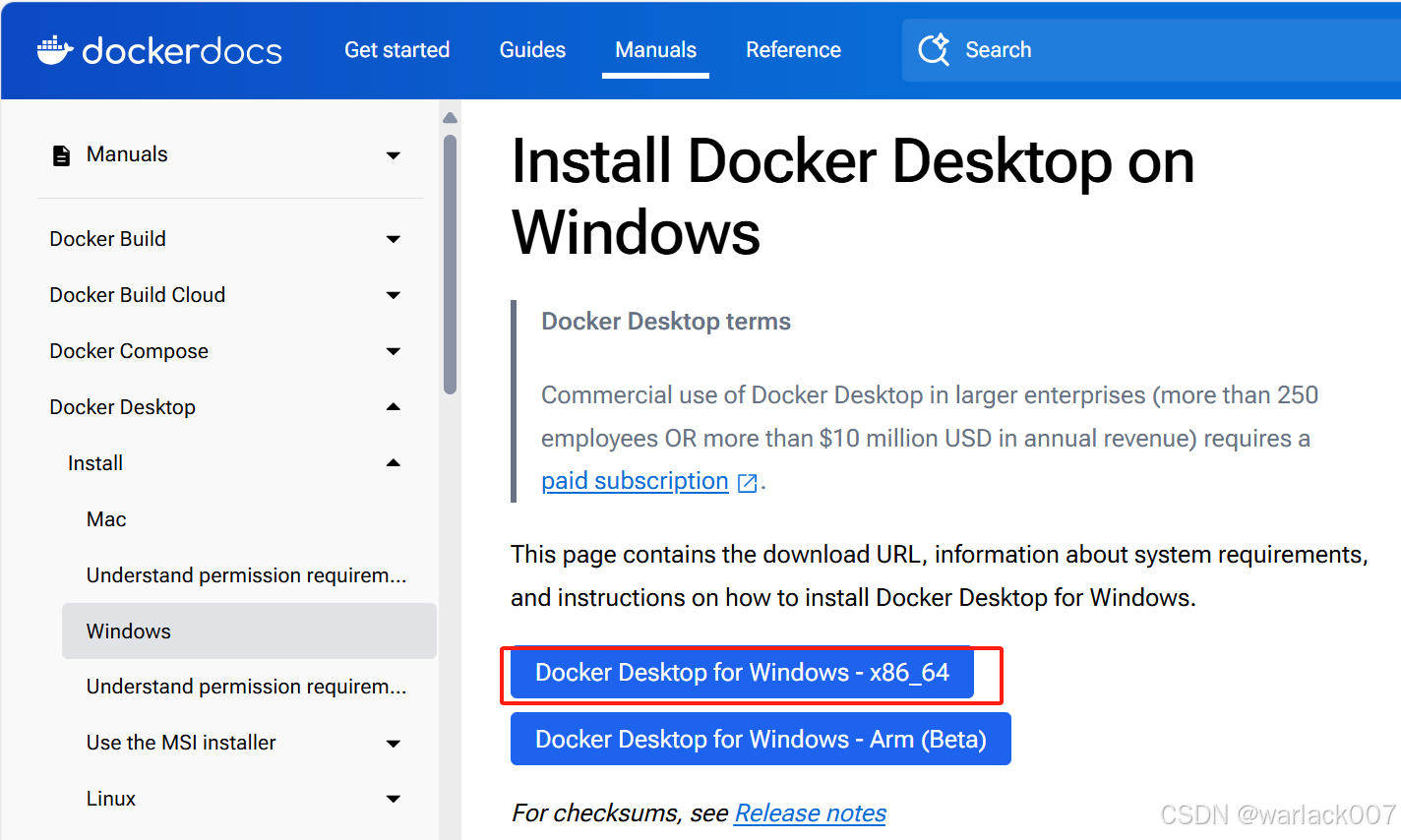Screen dimensions: 1401x840
Task: Click the Docker whale logo icon
Action: pyautogui.click(x=55, y=50)
